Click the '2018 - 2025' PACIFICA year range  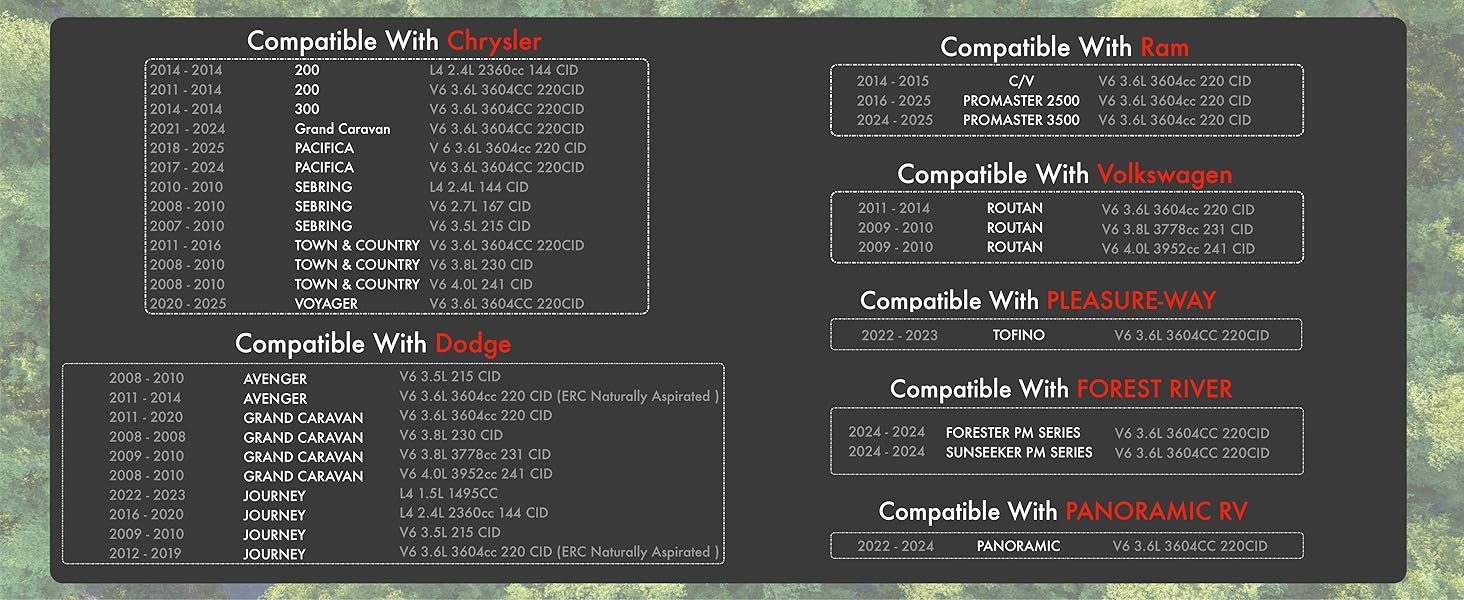(x=187, y=148)
